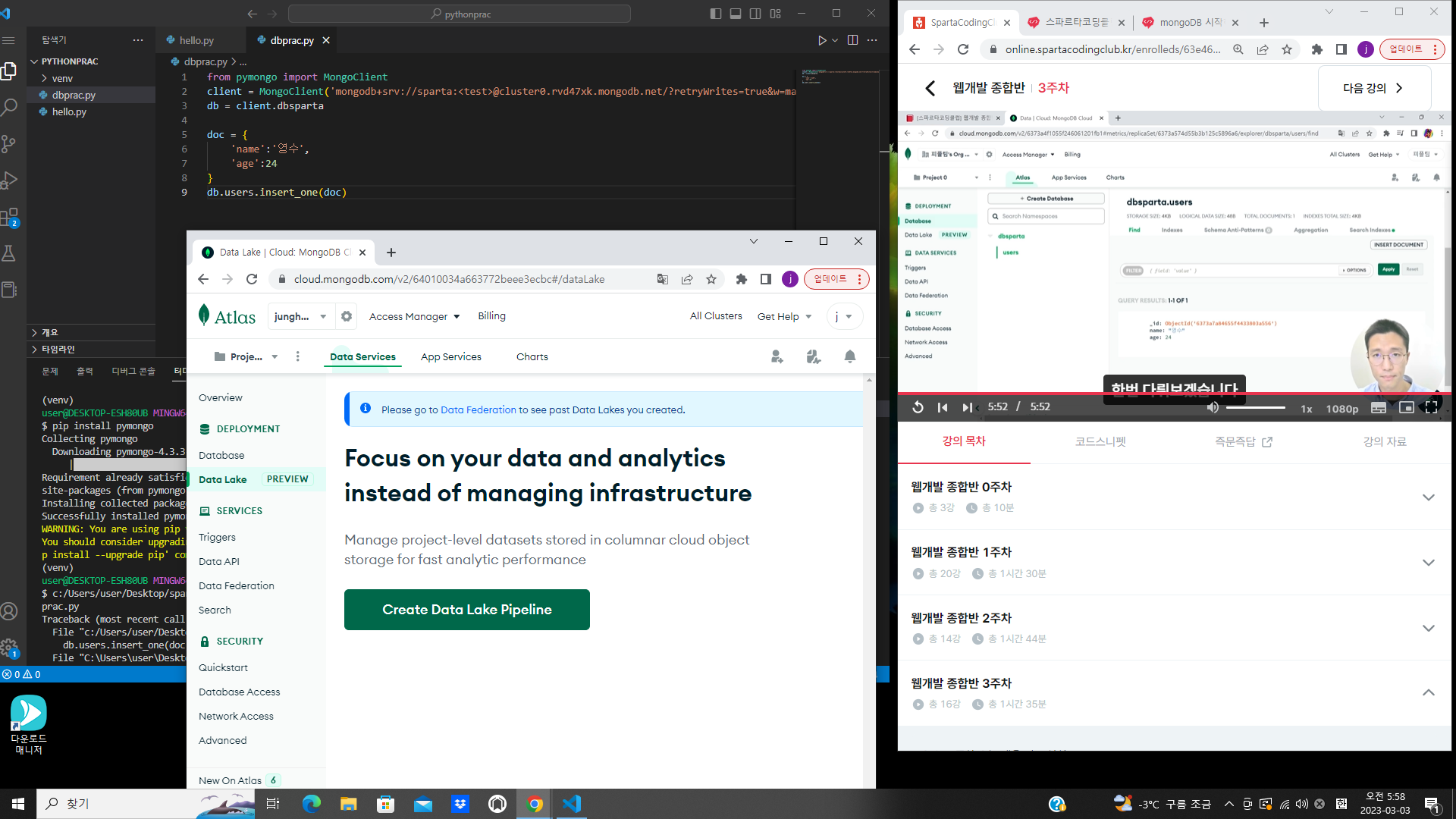The width and height of the screenshot is (1456, 819).
Task: Toggle VS Code bottom panel layout
Action: tap(736, 14)
